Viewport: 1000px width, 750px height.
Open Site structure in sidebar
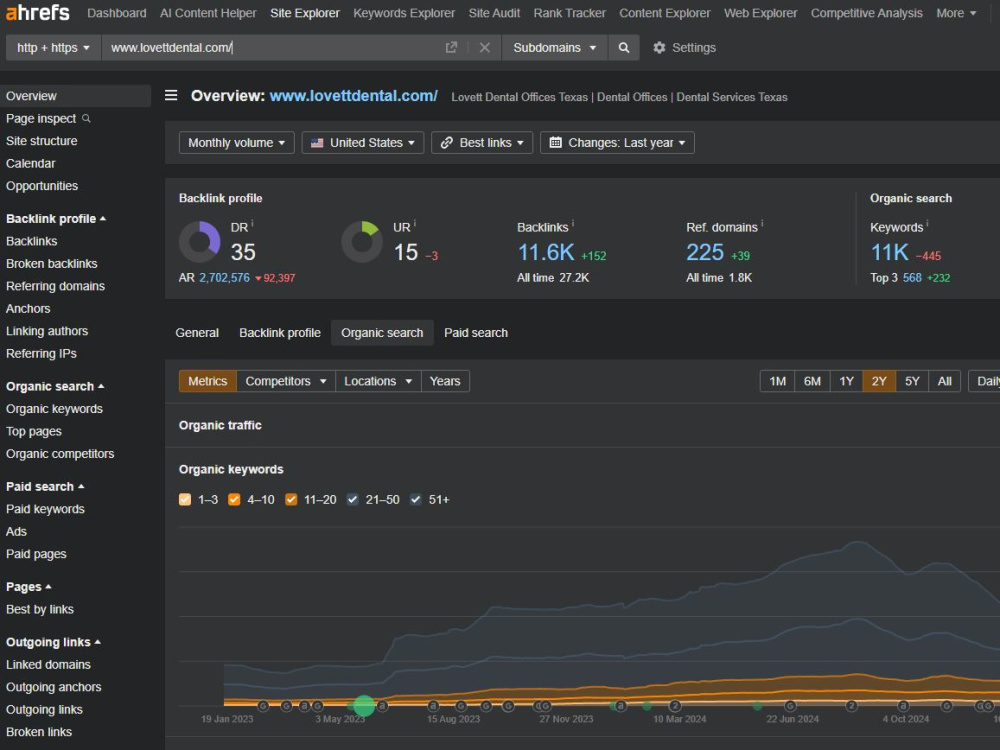(41, 140)
